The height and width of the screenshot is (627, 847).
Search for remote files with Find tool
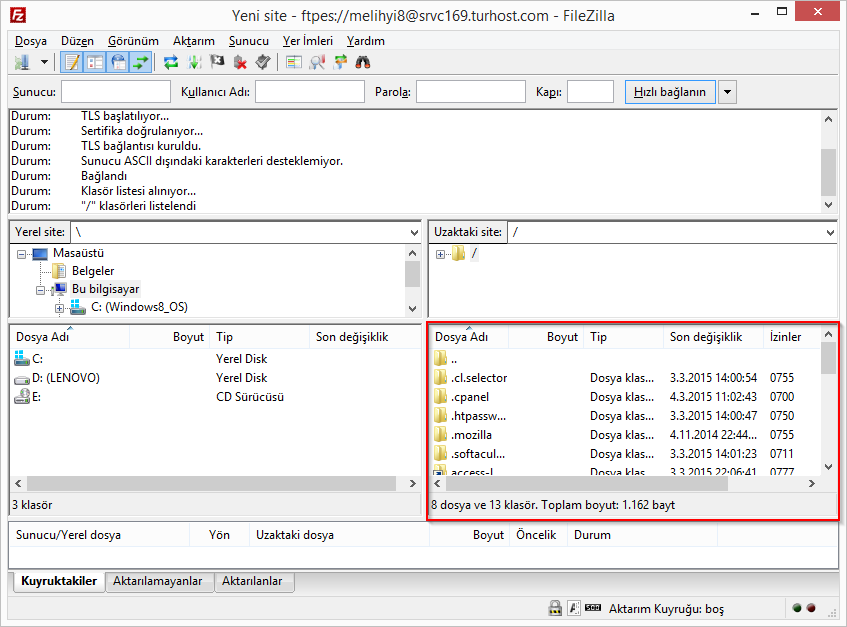[x=363, y=62]
